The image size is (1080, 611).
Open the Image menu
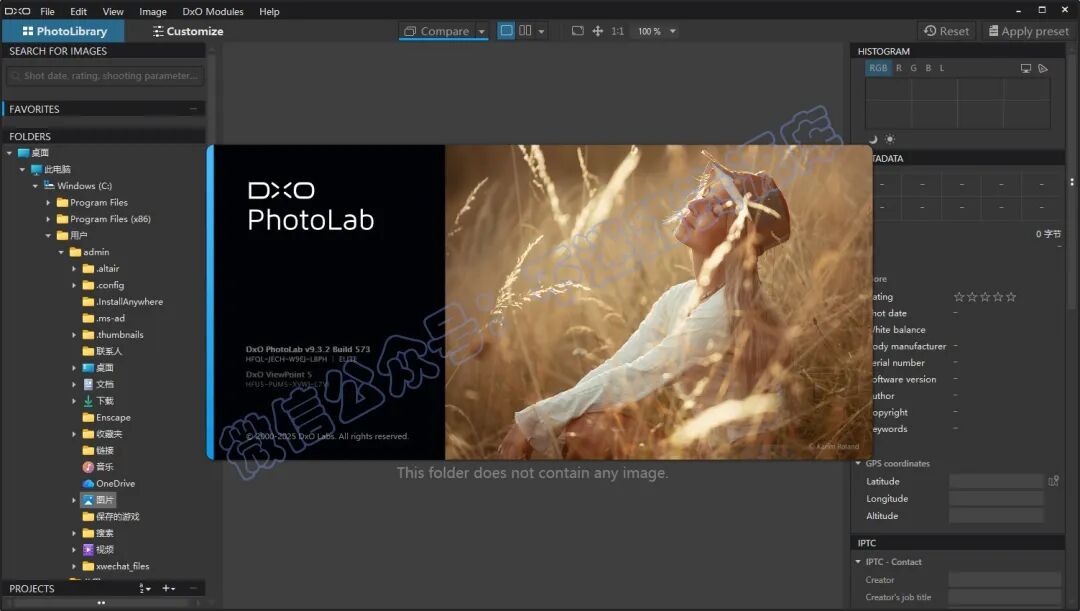tap(153, 11)
